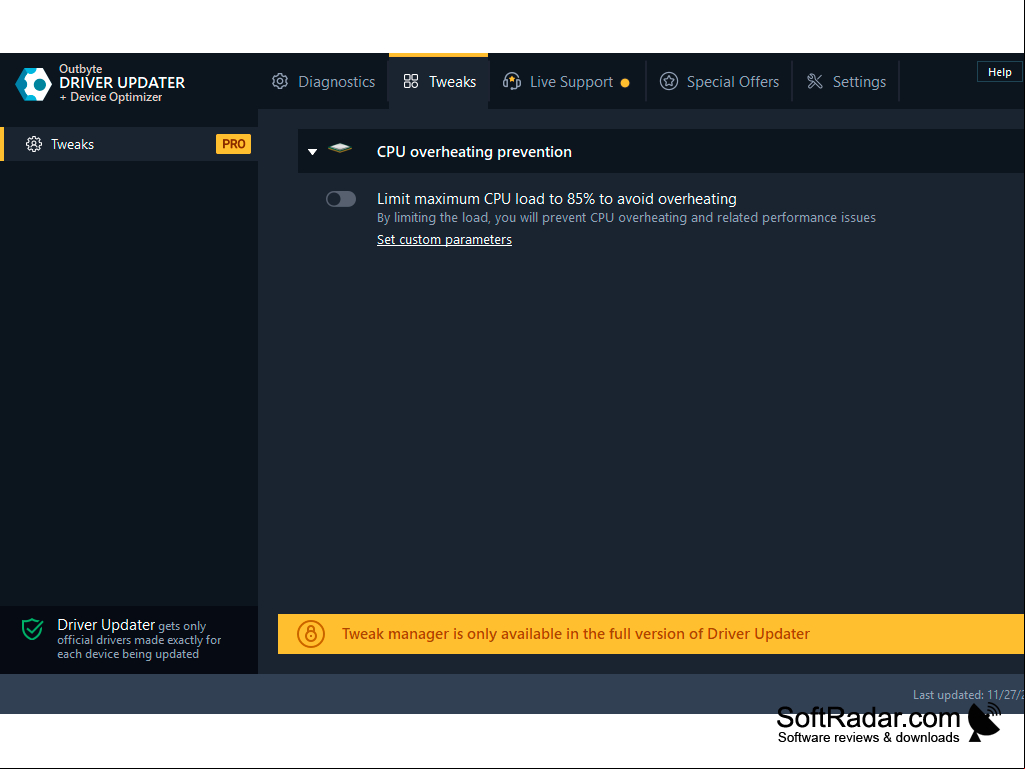Image resolution: width=1025 pixels, height=769 pixels.
Task: Click the 'By limiting the load' description text
Action: tap(626, 218)
